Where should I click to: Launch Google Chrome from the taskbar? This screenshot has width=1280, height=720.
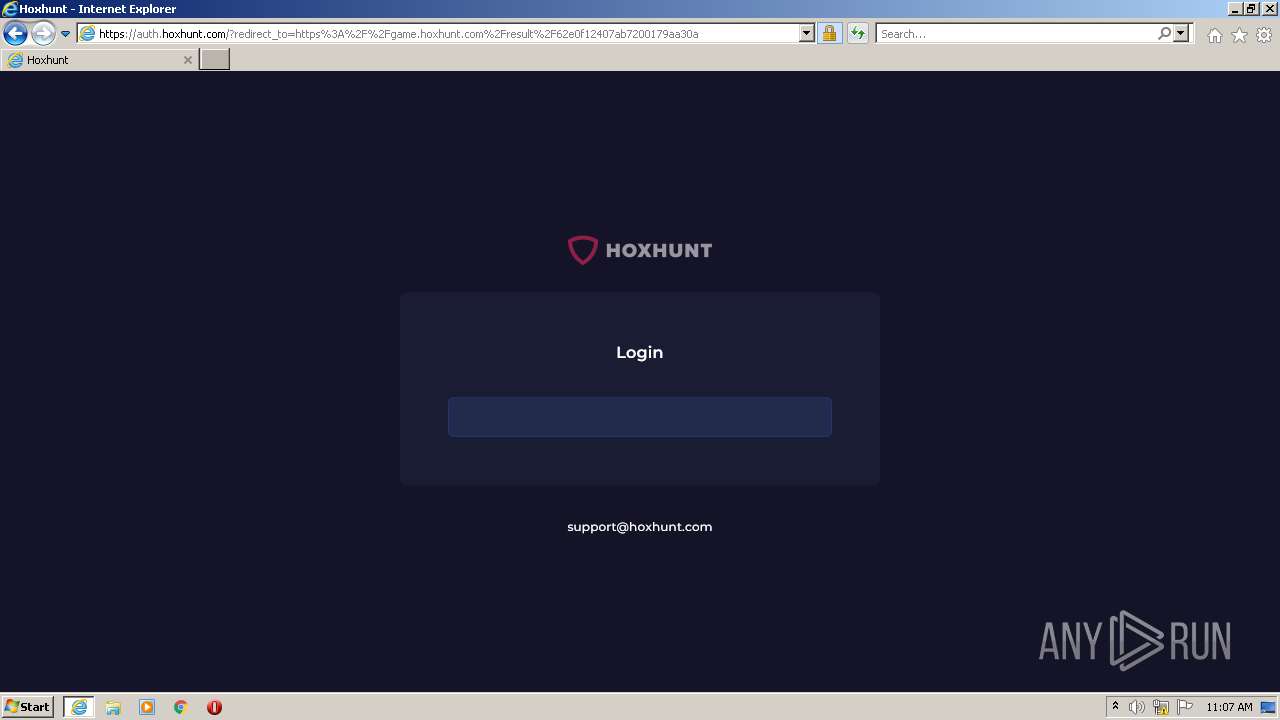click(x=181, y=707)
